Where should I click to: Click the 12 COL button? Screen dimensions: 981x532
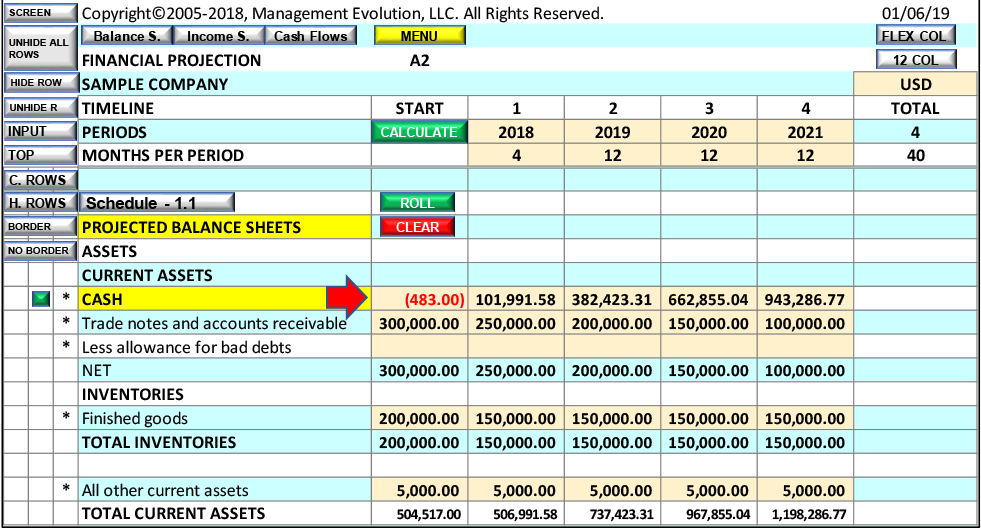915,60
